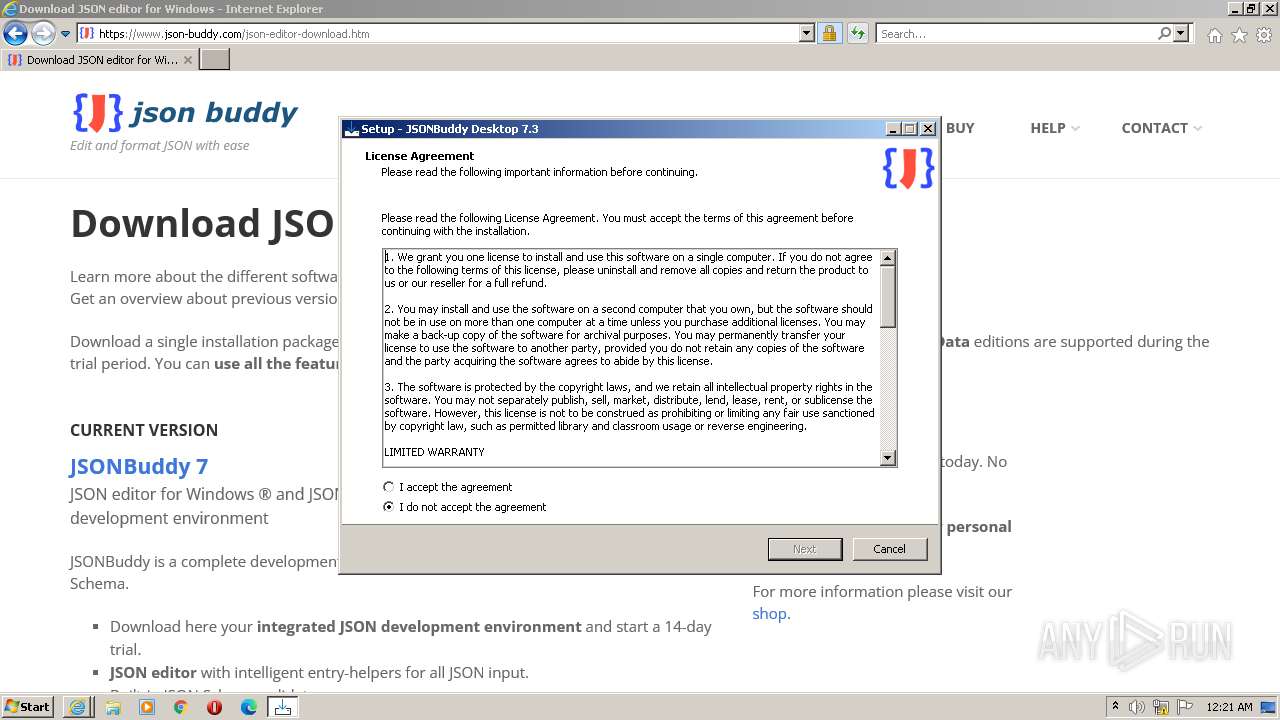The height and width of the screenshot is (720, 1280).
Task: Open Favorites with the star icon
Action: 1239,35
